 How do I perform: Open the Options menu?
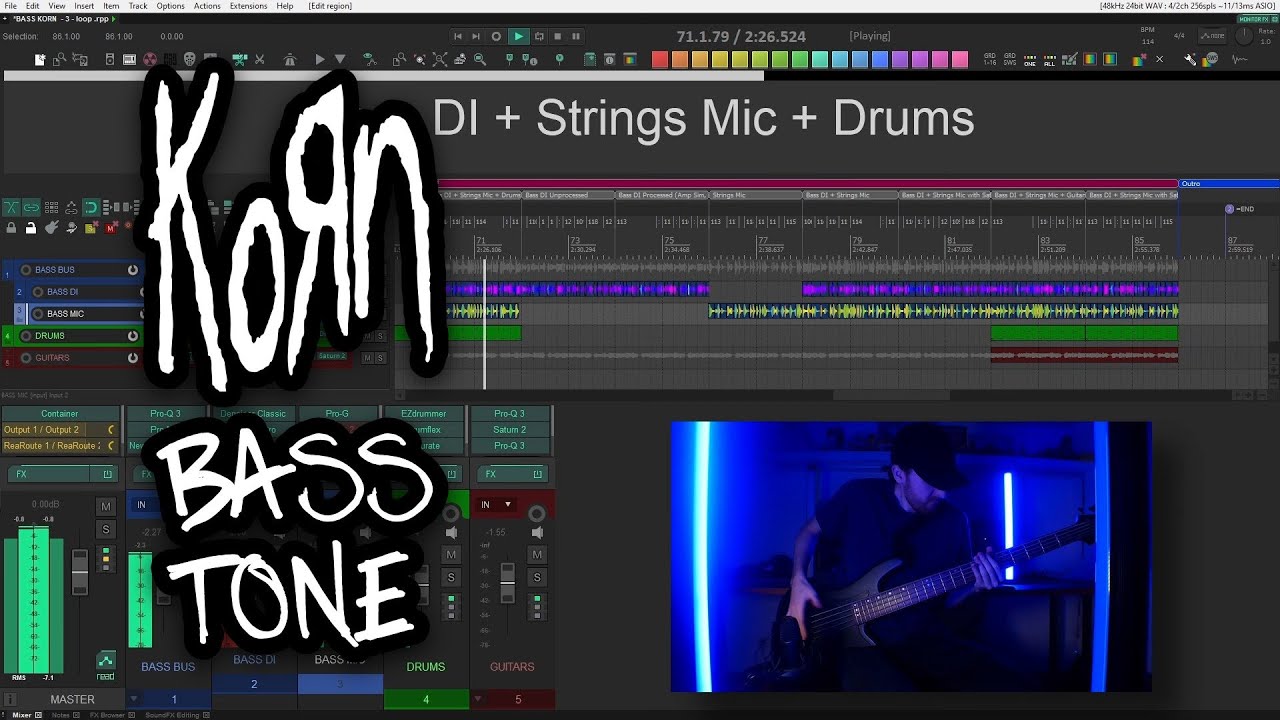(170, 6)
